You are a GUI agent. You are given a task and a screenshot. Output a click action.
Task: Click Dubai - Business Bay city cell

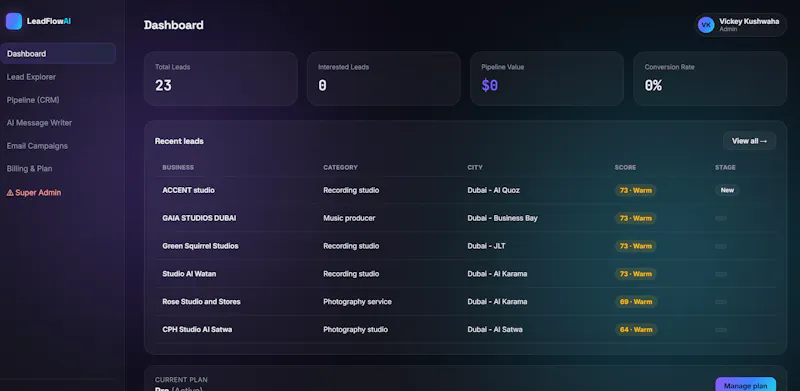coord(503,218)
